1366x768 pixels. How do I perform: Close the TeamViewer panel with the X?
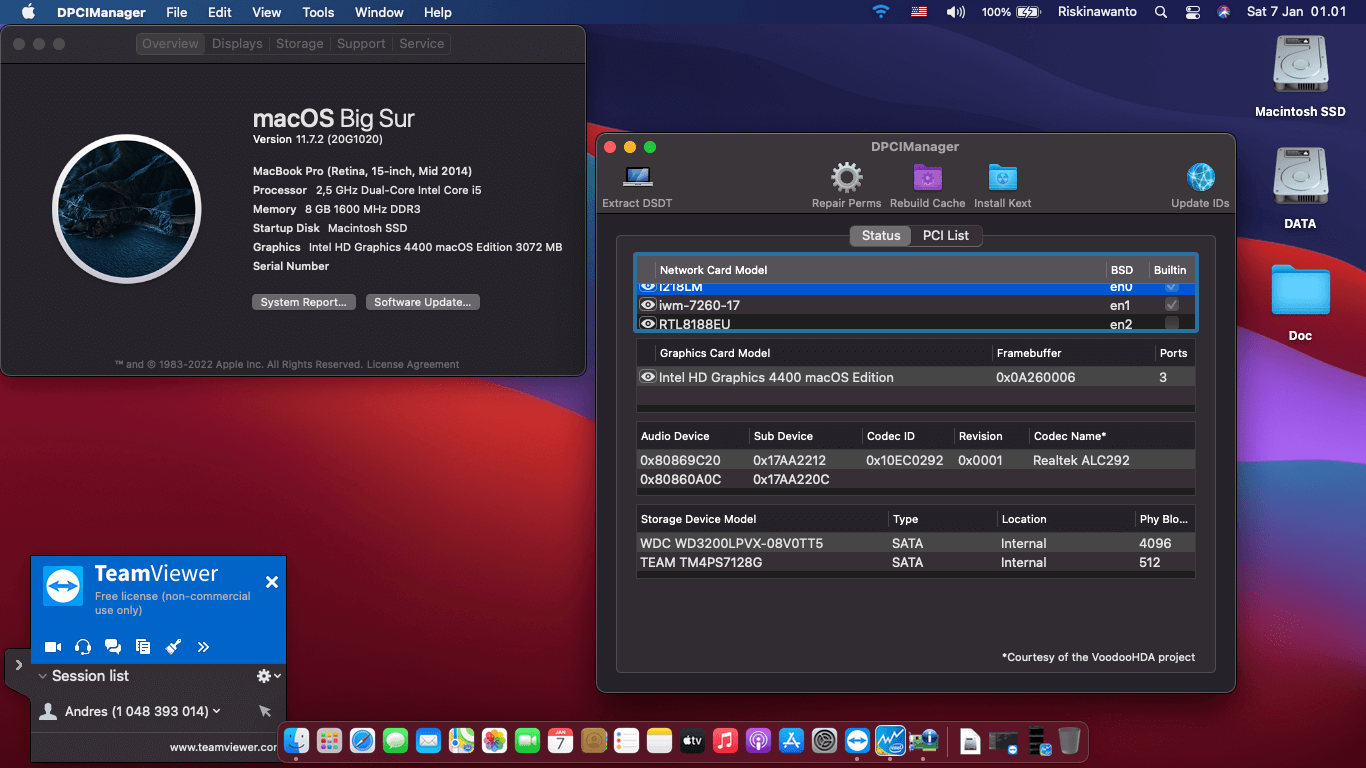271,582
